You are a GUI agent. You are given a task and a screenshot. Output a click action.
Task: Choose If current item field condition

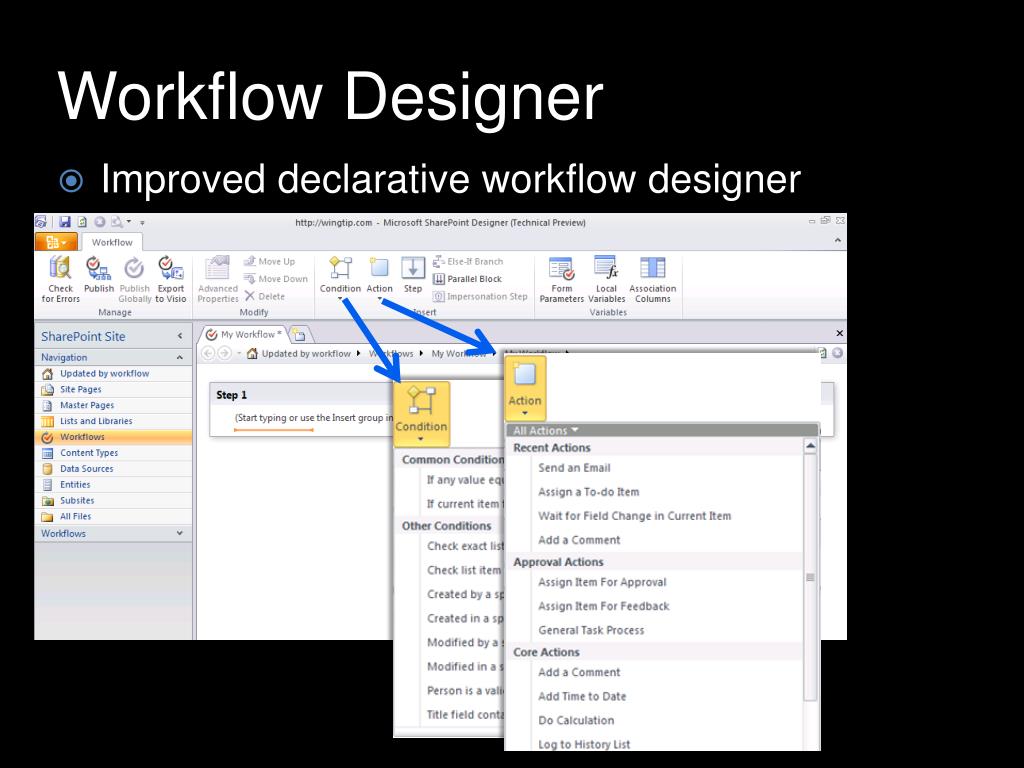pos(465,504)
